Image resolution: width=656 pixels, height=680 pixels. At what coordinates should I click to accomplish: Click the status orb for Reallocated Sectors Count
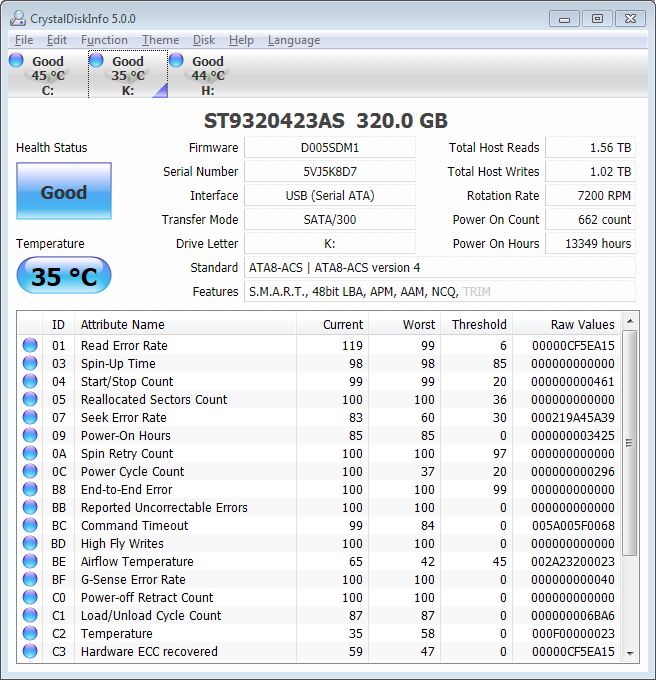[x=30, y=399]
